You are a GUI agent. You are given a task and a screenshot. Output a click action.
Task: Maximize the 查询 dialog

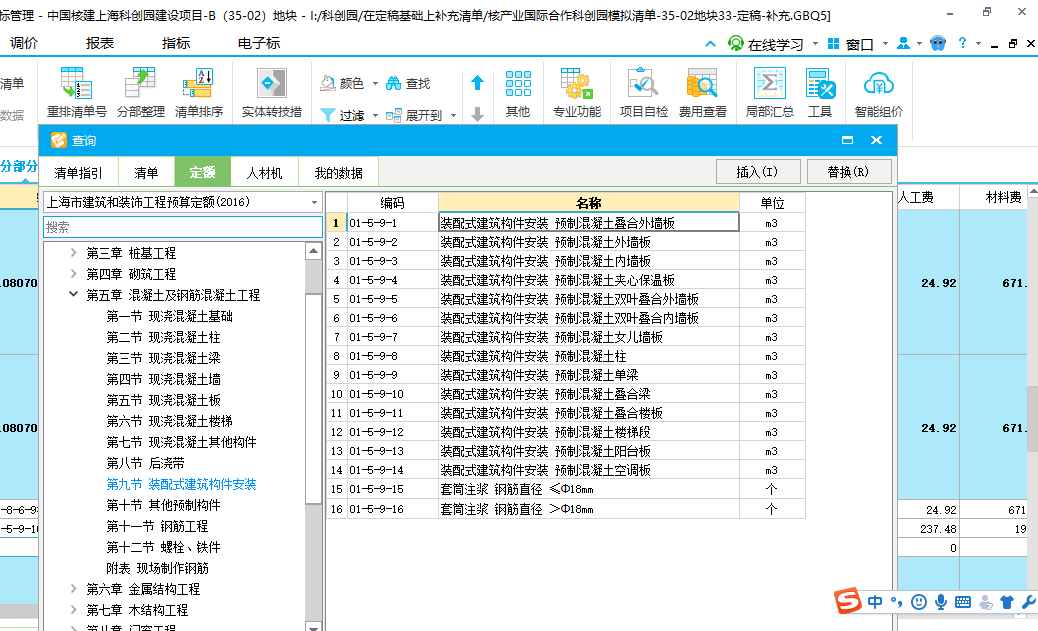[x=847, y=140]
